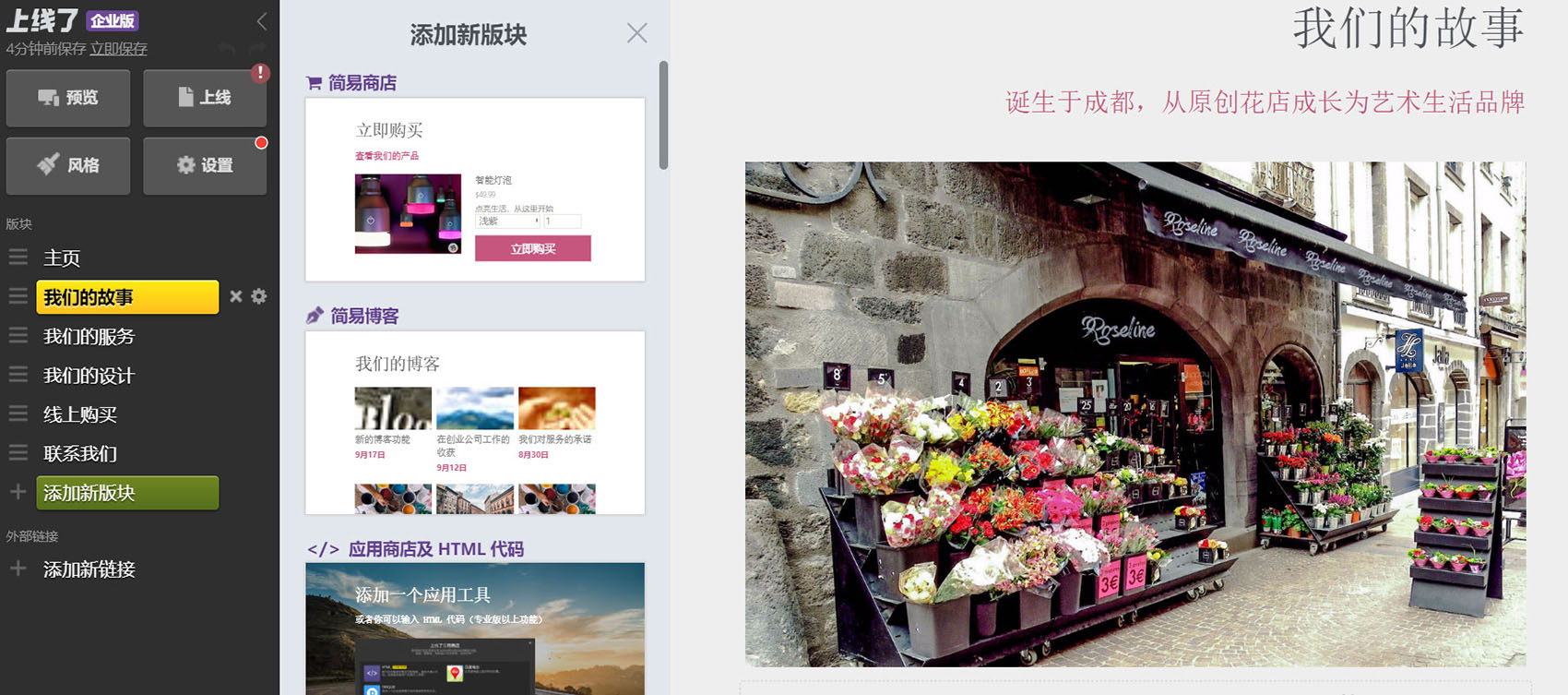The image size is (1568, 695).
Task: Click the pen icon by 简易博客
Action: coord(315,316)
